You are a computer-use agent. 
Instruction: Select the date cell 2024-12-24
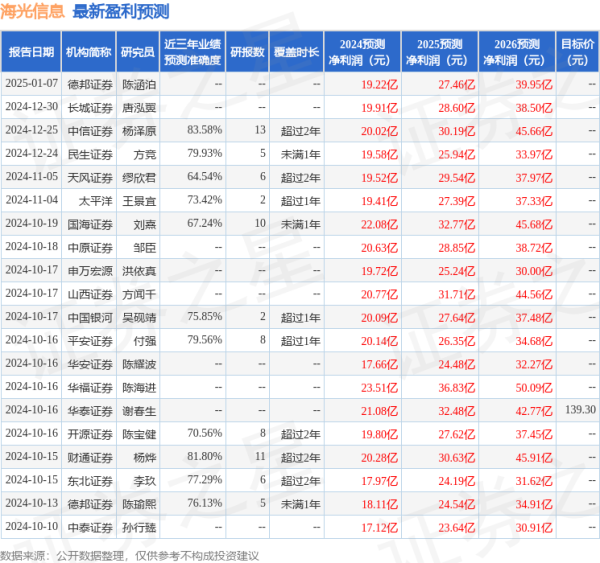click(x=31, y=153)
